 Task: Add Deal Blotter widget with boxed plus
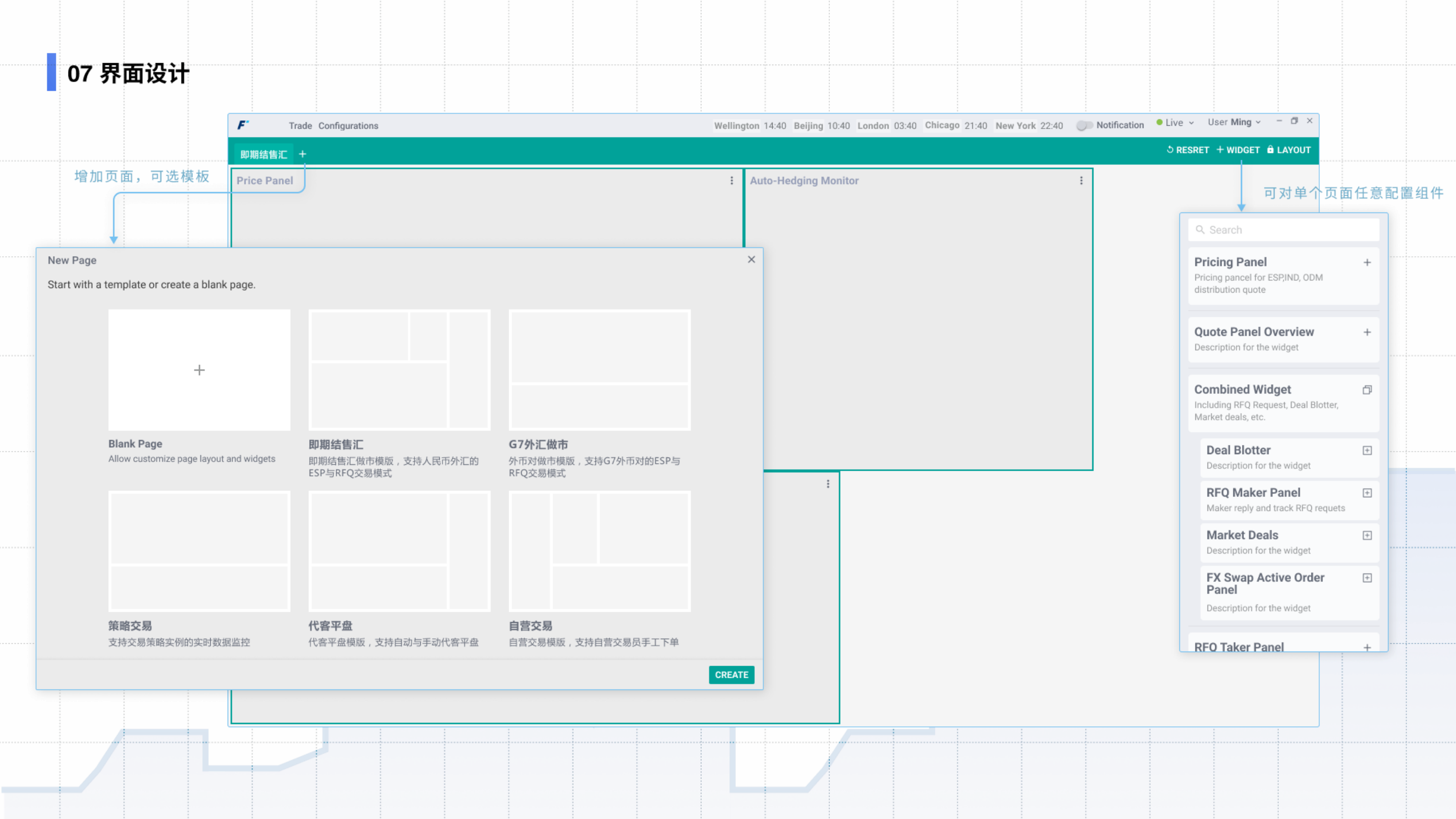click(x=1367, y=450)
